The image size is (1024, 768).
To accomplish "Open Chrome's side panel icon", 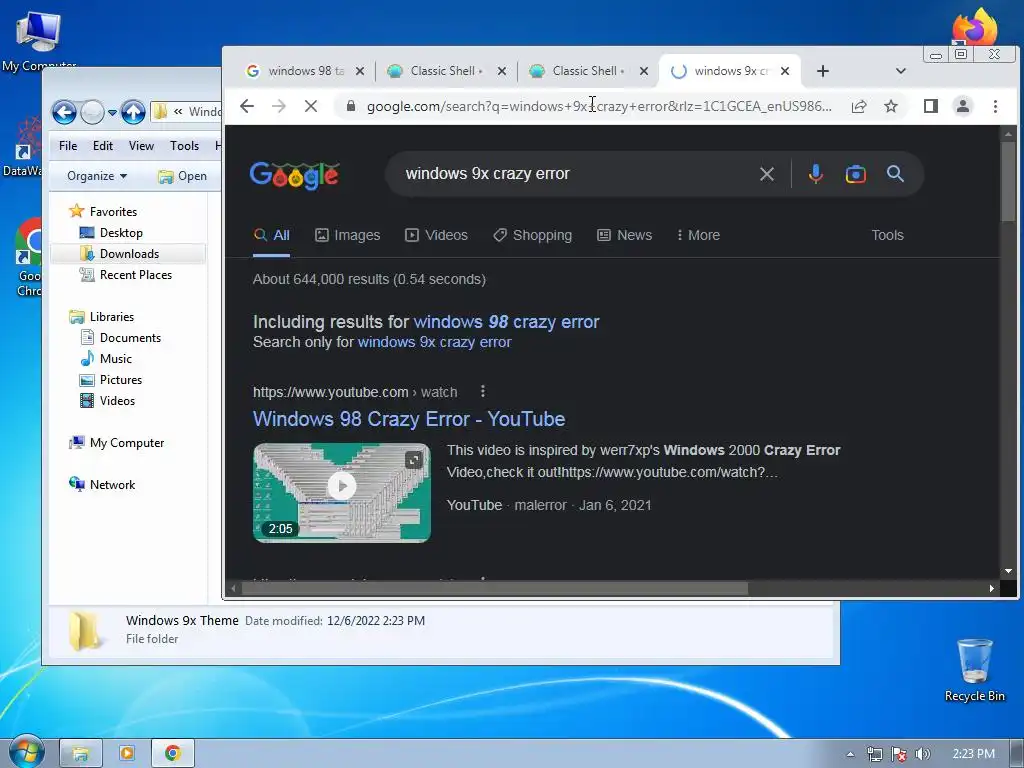I will 931,106.
